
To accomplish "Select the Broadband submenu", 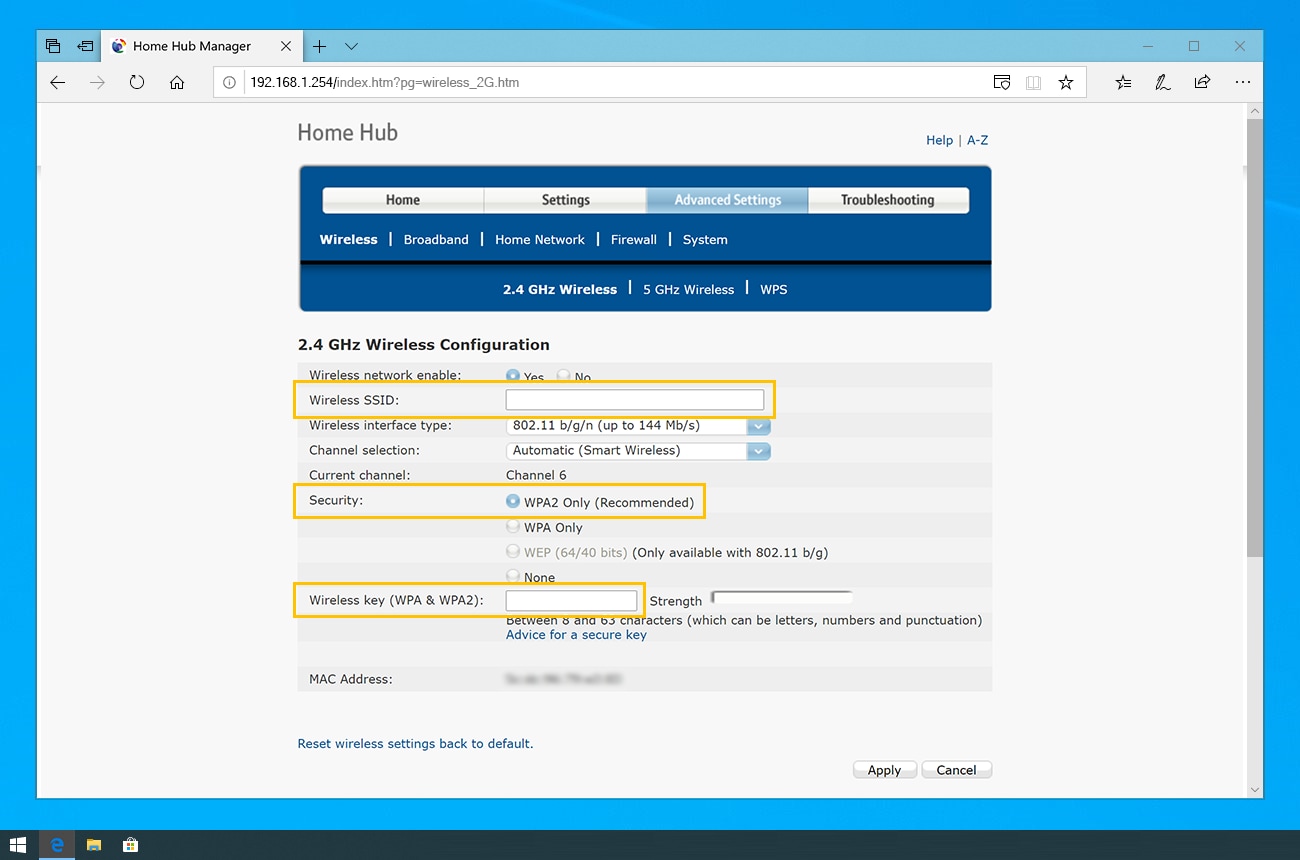I will (x=436, y=240).
